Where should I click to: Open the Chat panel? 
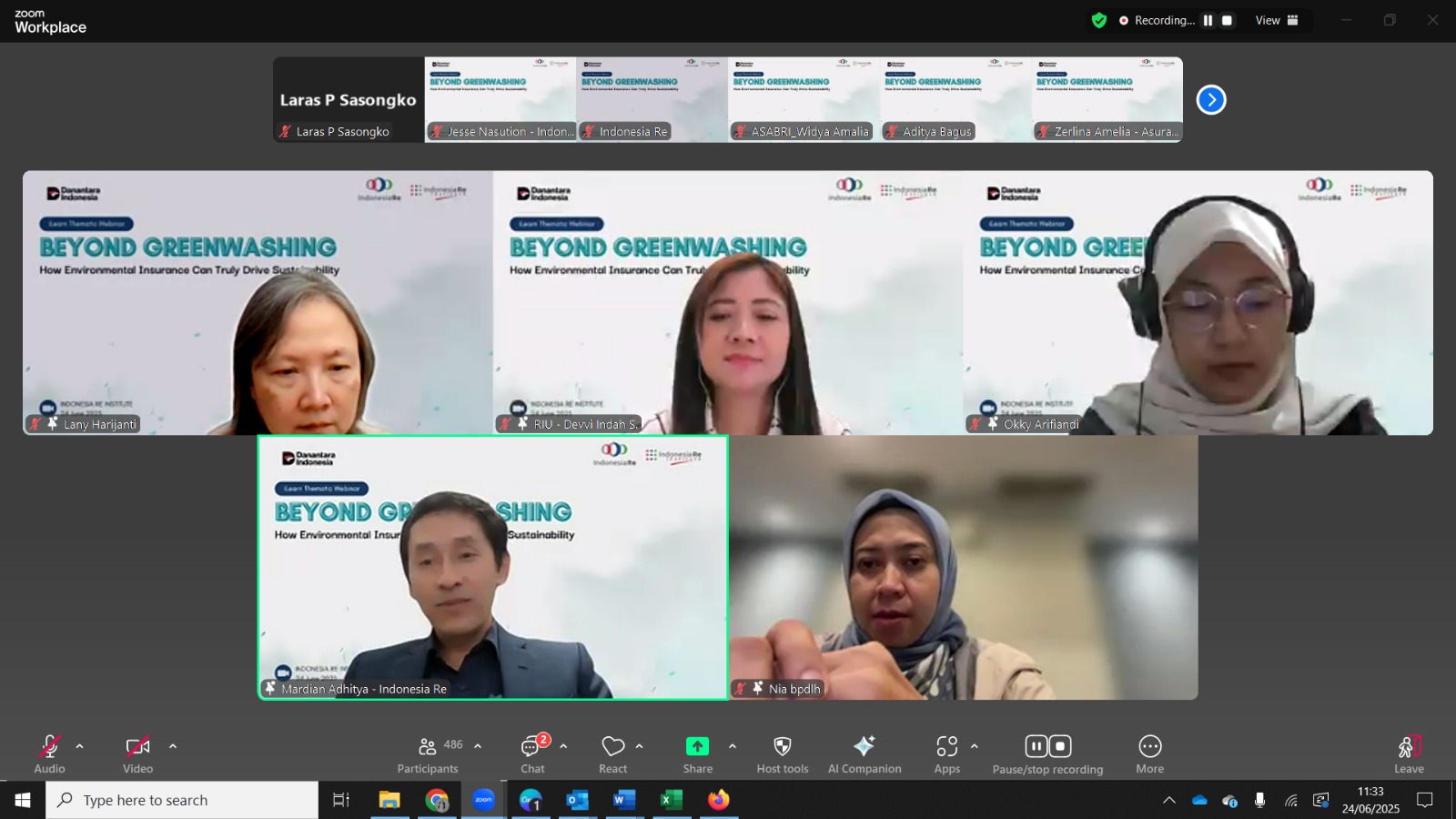pyautogui.click(x=532, y=754)
